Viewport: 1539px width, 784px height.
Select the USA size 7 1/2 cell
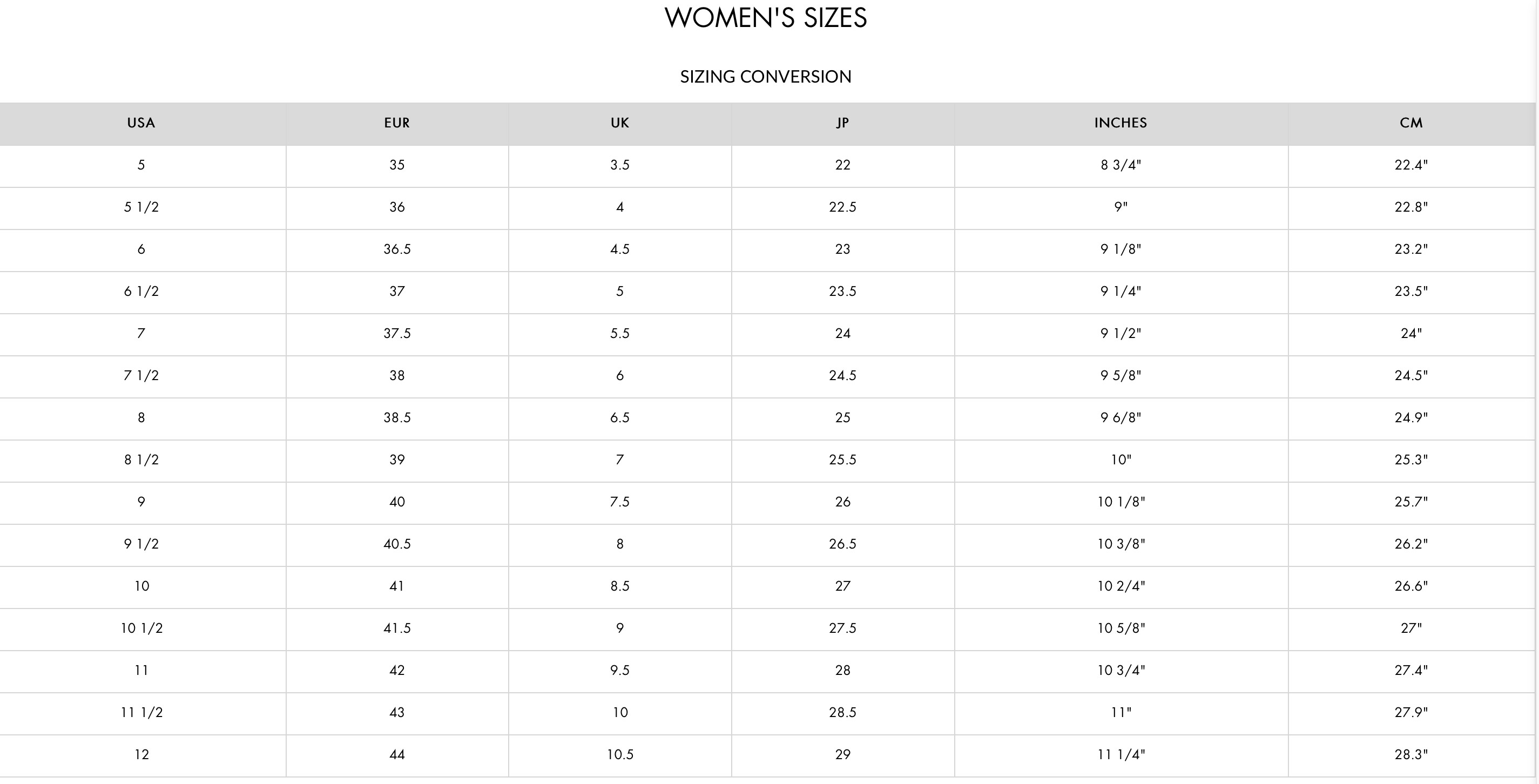141,376
